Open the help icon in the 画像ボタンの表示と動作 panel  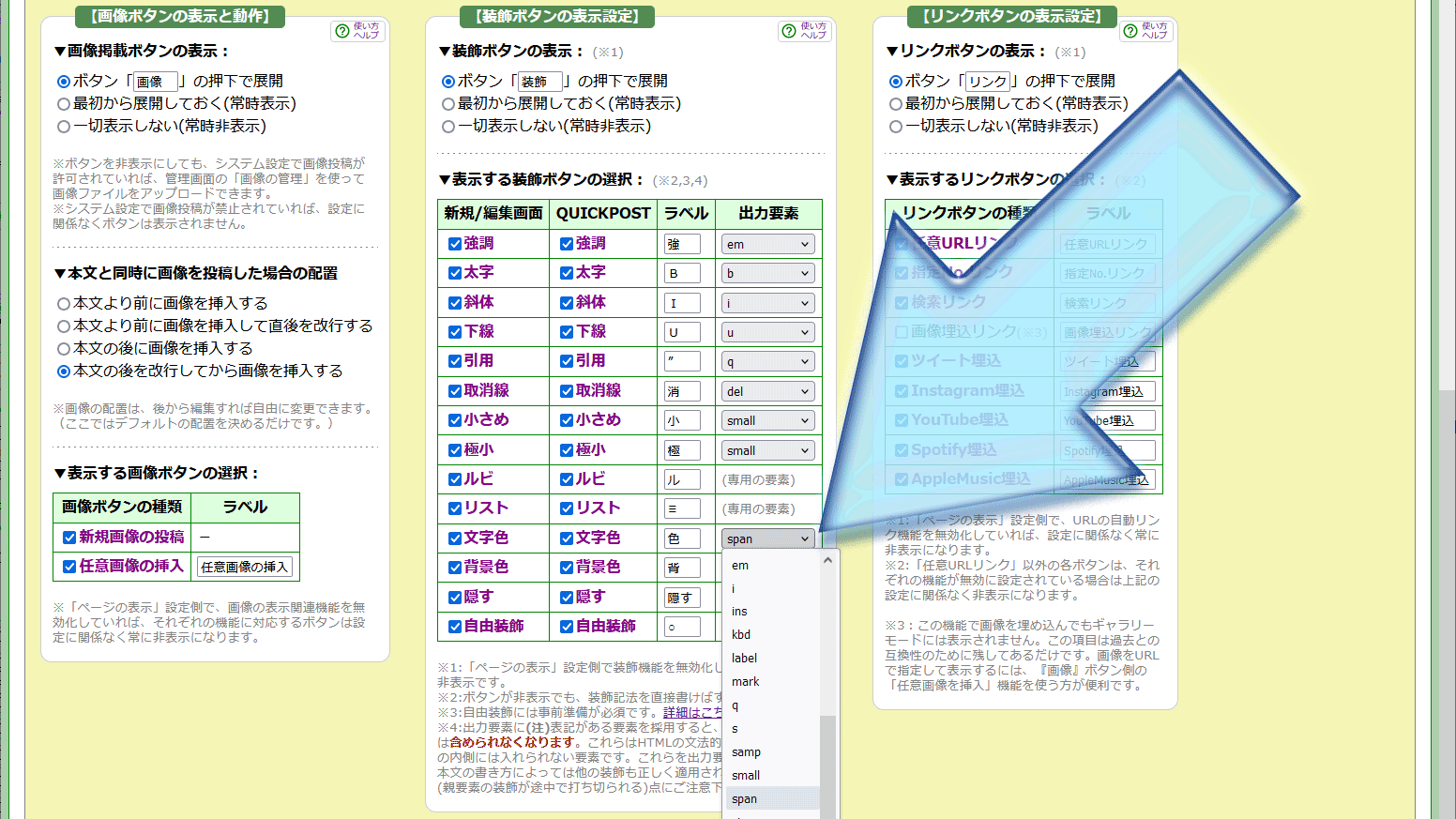pyautogui.click(x=357, y=31)
